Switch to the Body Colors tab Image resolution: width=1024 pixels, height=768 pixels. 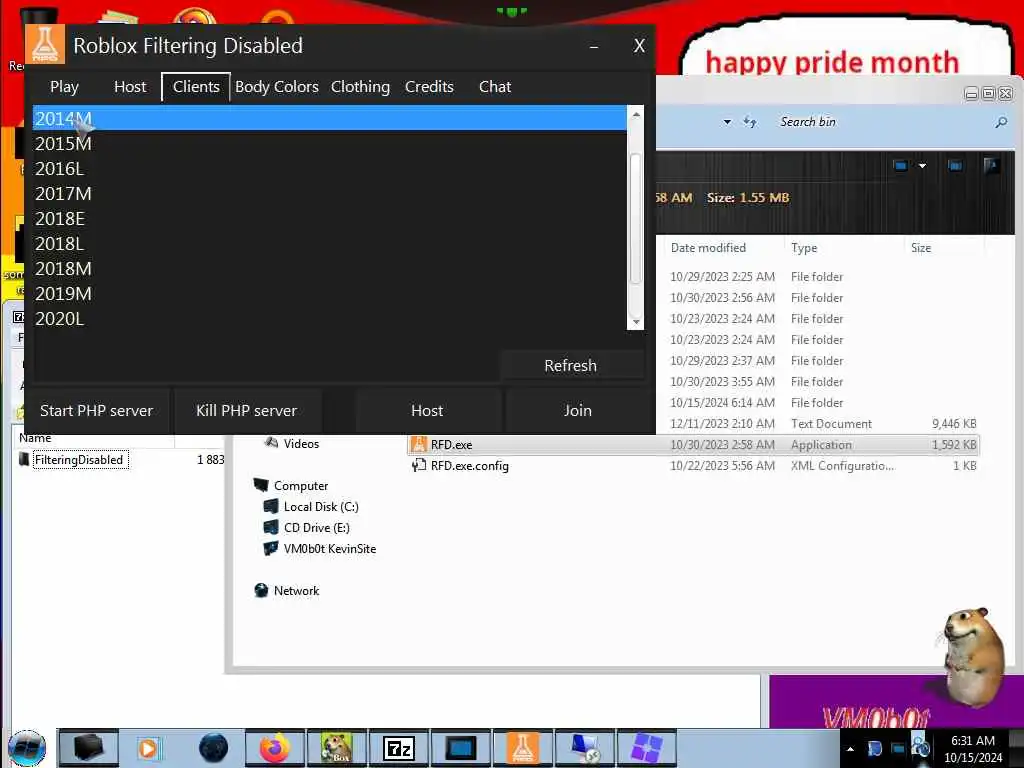point(277,87)
